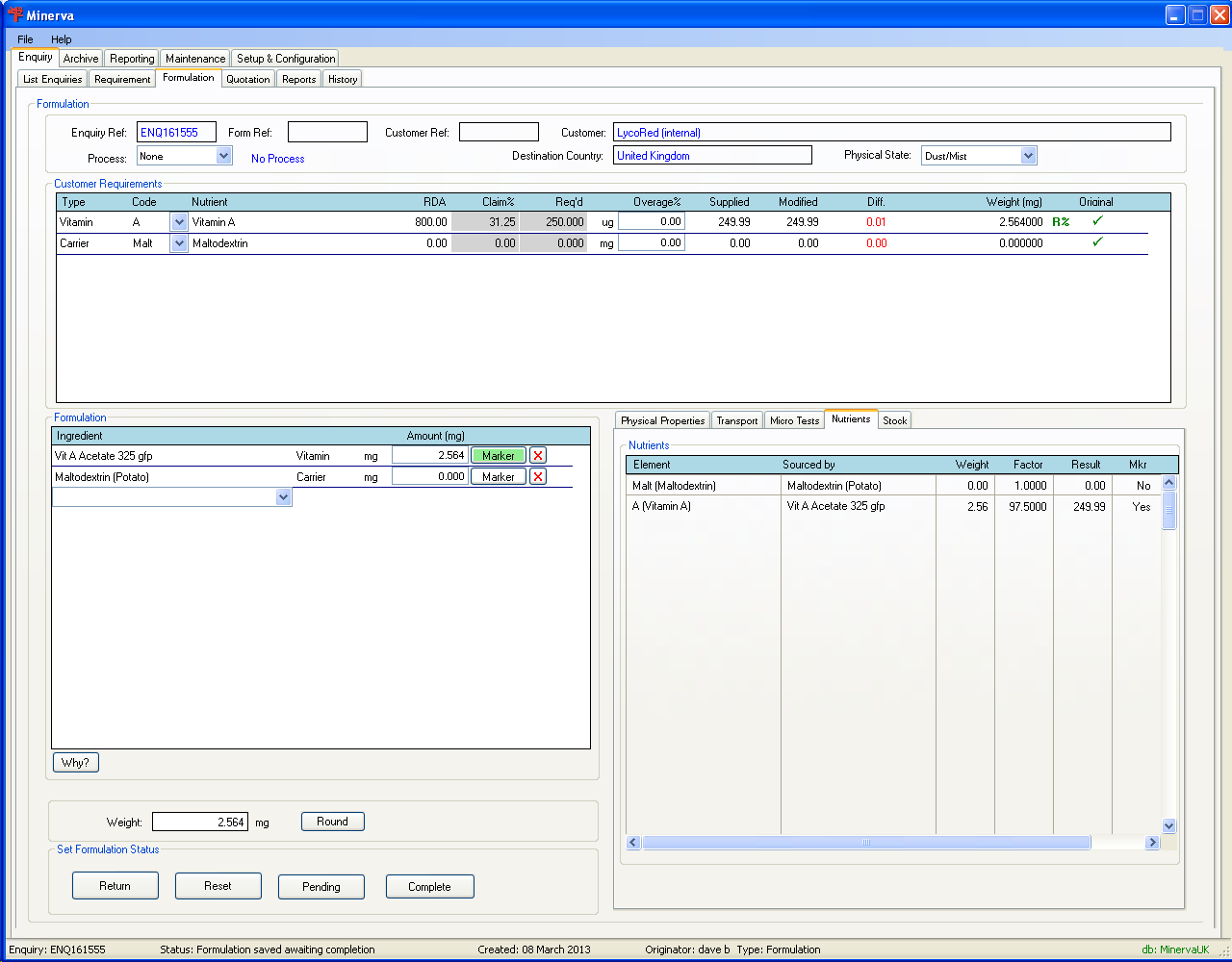Image resolution: width=1232 pixels, height=962 pixels.
Task: Expand the Physical State dropdown
Action: pyautogui.click(x=1028, y=156)
